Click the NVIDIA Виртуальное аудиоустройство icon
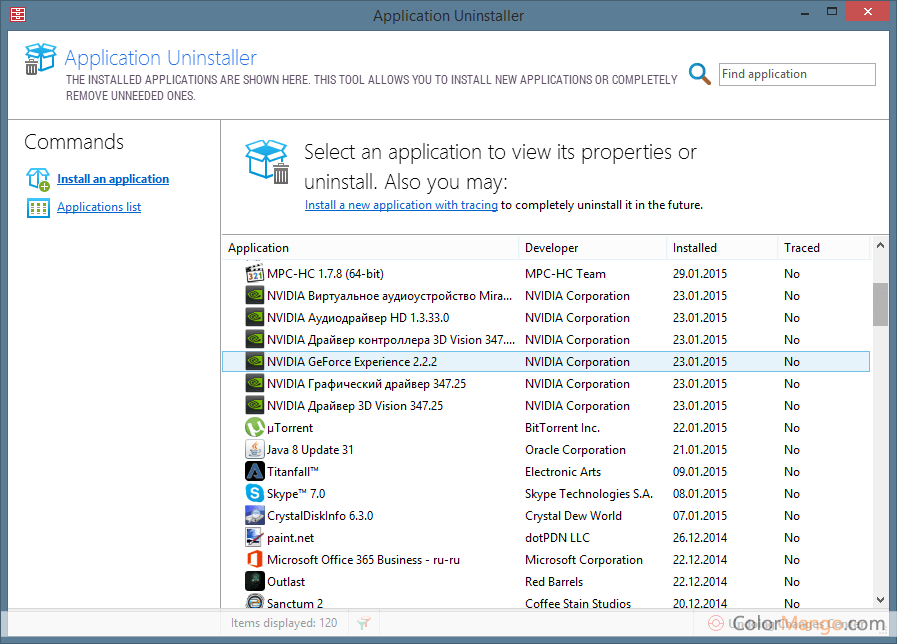 click(255, 295)
